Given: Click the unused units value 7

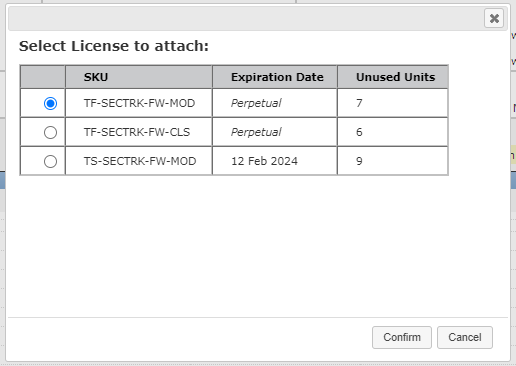Looking at the screenshot, I should (359, 103).
